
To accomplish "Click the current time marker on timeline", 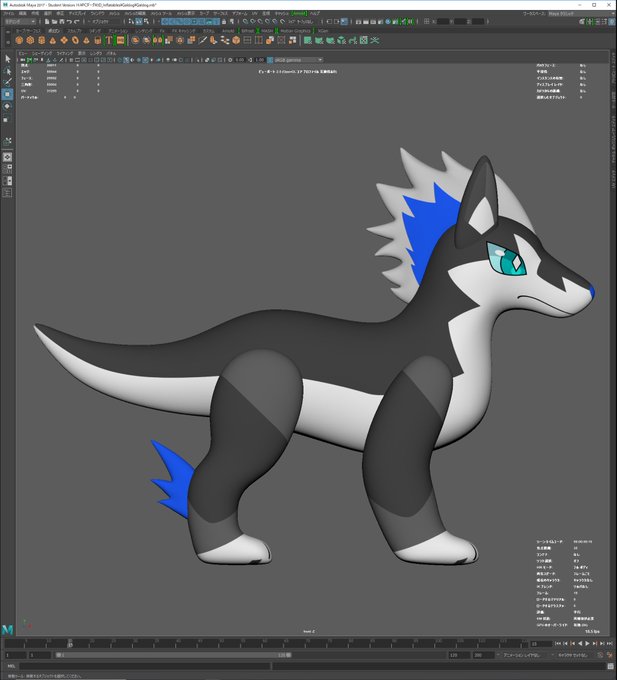I will click(x=70, y=643).
